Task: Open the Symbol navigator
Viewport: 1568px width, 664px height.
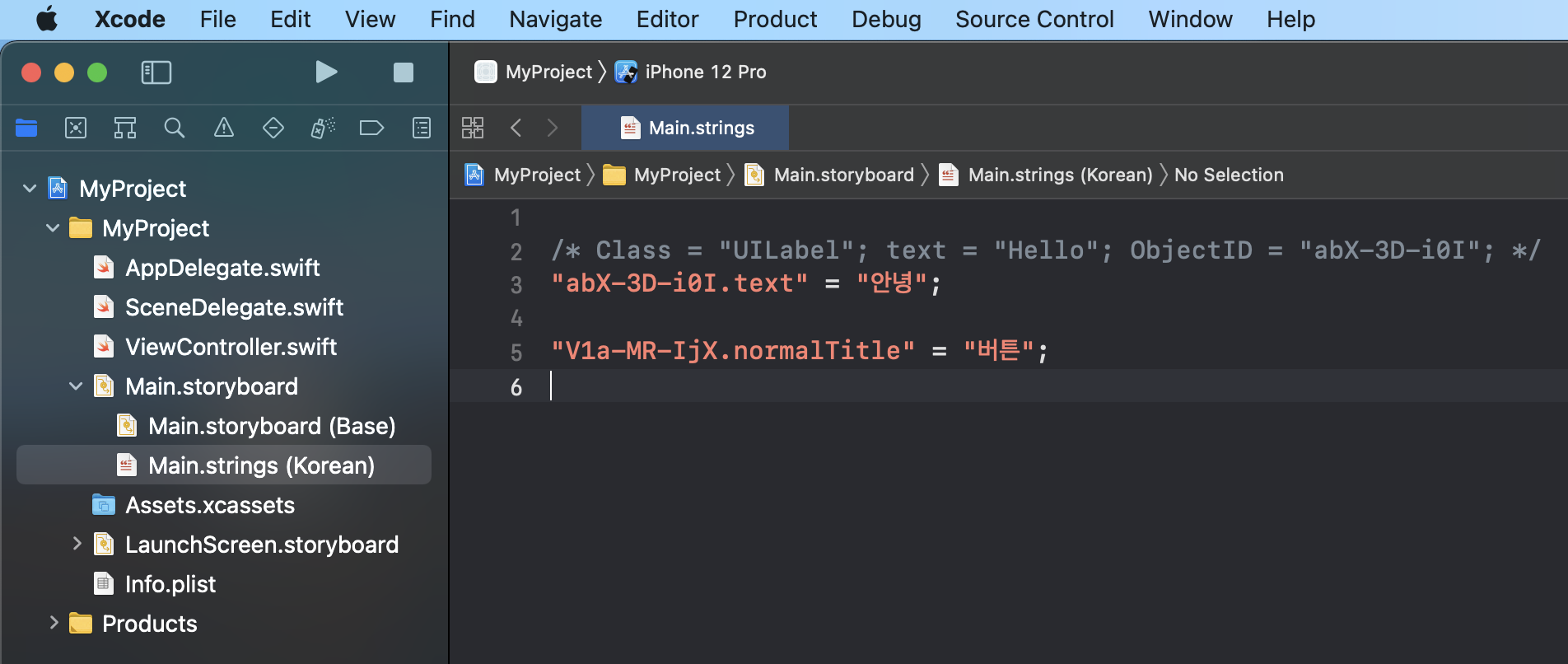Action: point(125,128)
